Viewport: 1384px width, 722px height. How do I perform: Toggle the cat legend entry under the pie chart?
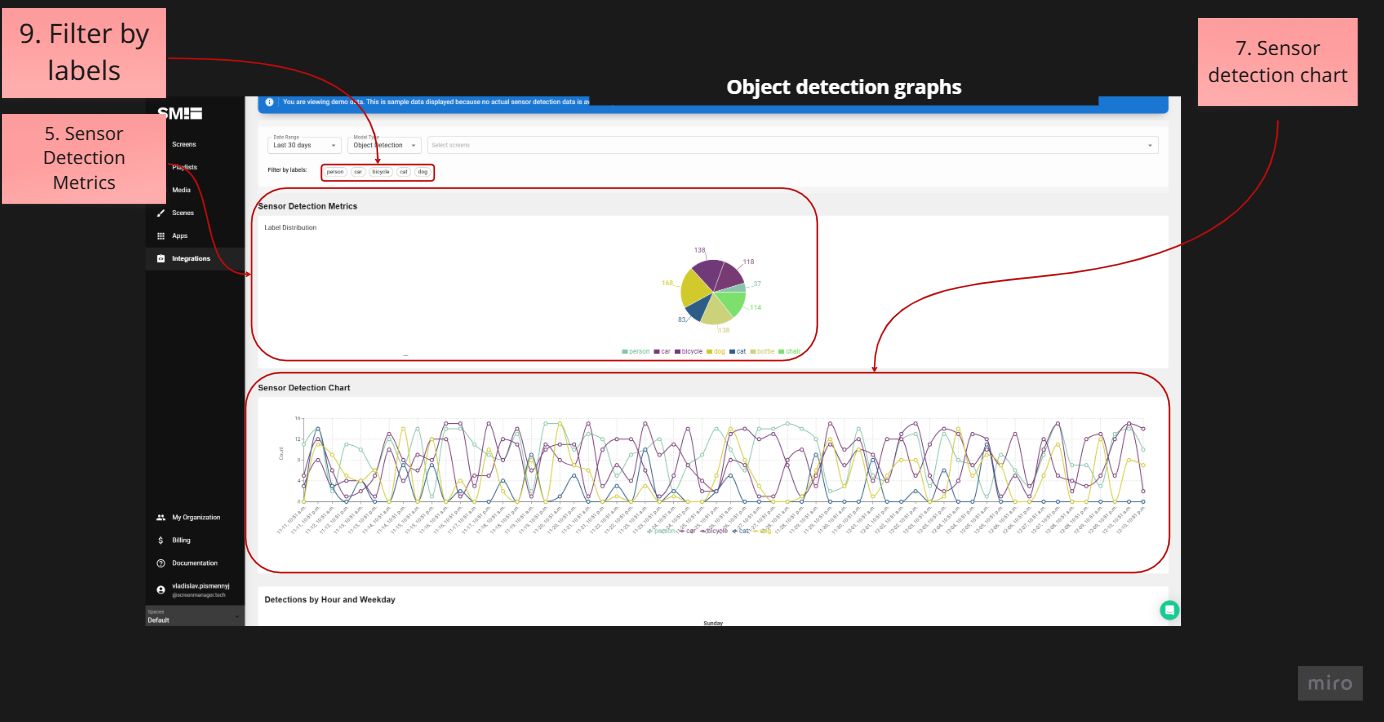[x=738, y=352]
